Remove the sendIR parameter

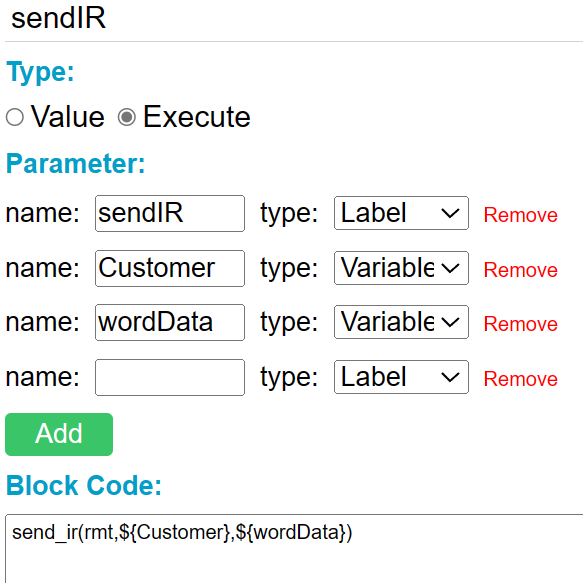(521, 215)
